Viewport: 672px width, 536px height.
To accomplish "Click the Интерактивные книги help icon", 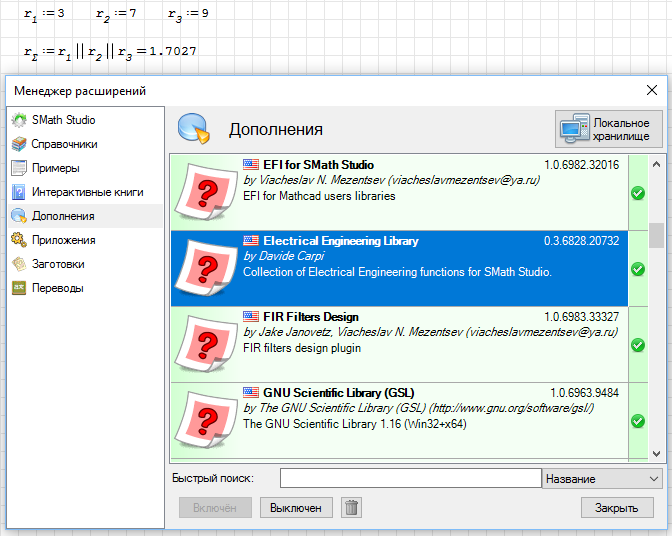I will 18,192.
